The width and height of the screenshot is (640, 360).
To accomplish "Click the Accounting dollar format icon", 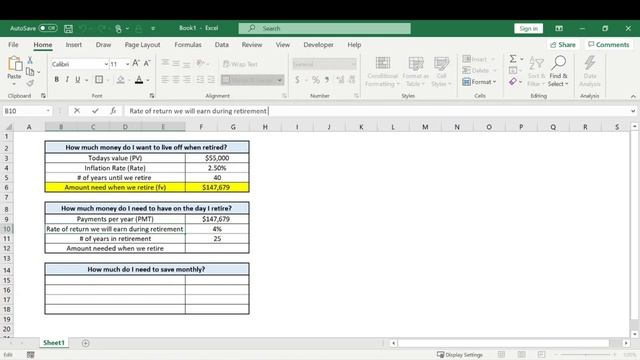I will coord(297,80).
